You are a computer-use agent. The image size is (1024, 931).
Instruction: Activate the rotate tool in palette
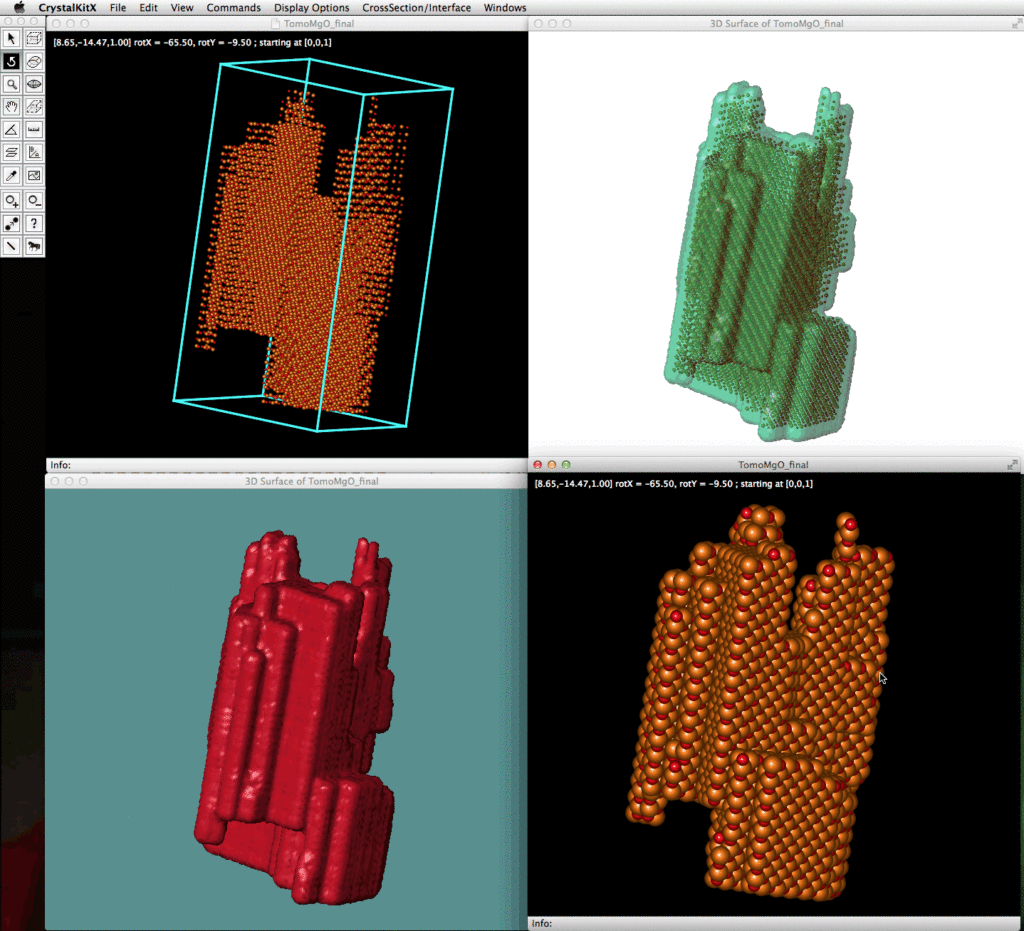11,62
